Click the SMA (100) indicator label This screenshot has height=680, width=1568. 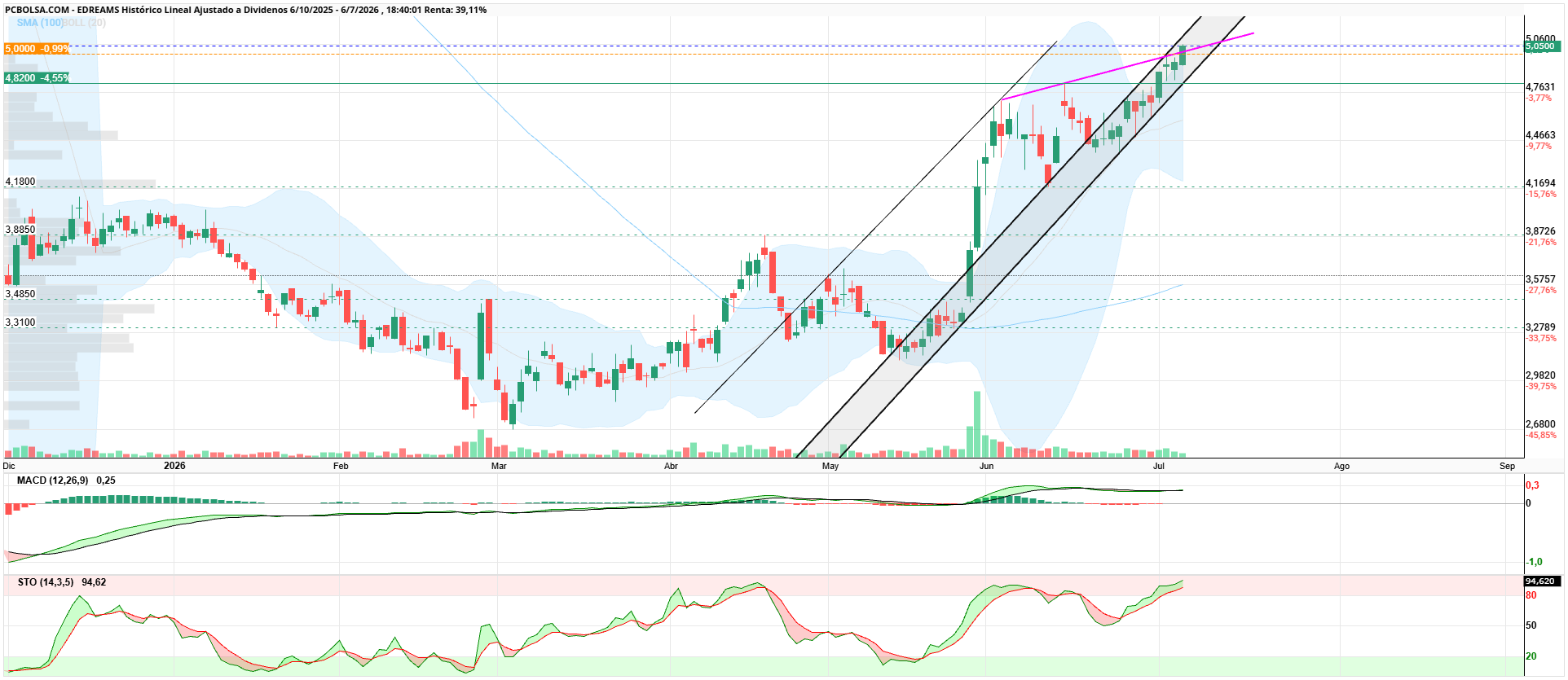pyautogui.click(x=40, y=23)
